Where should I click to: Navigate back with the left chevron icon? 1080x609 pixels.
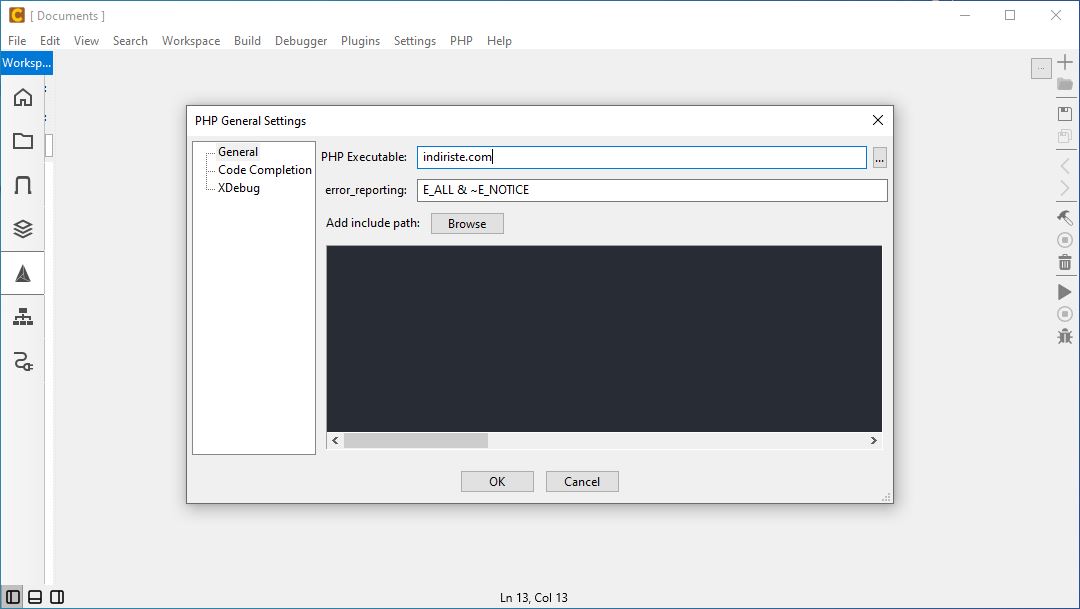tap(1065, 166)
